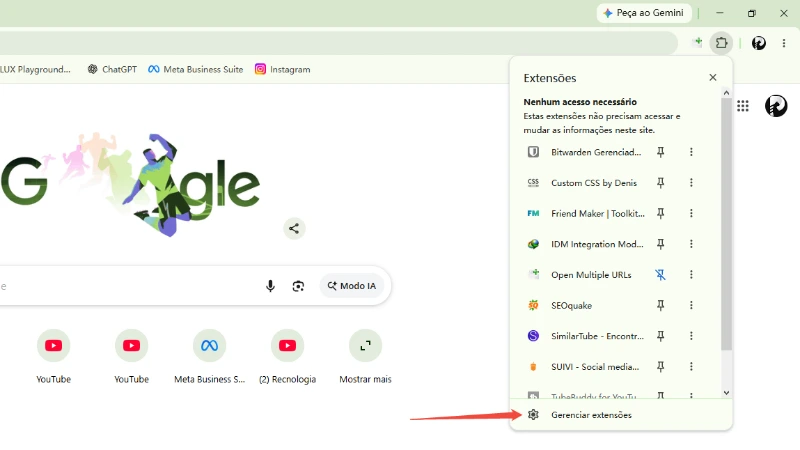The image size is (800, 450).
Task: Search by image with Google Lens icon
Action: [x=298, y=286]
